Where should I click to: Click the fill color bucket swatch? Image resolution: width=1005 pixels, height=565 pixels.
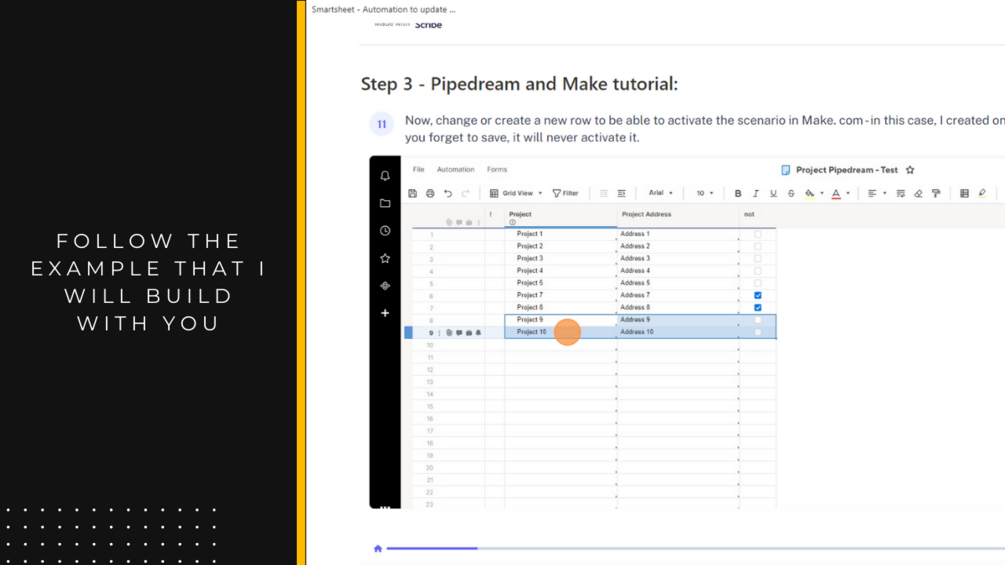[x=810, y=193]
